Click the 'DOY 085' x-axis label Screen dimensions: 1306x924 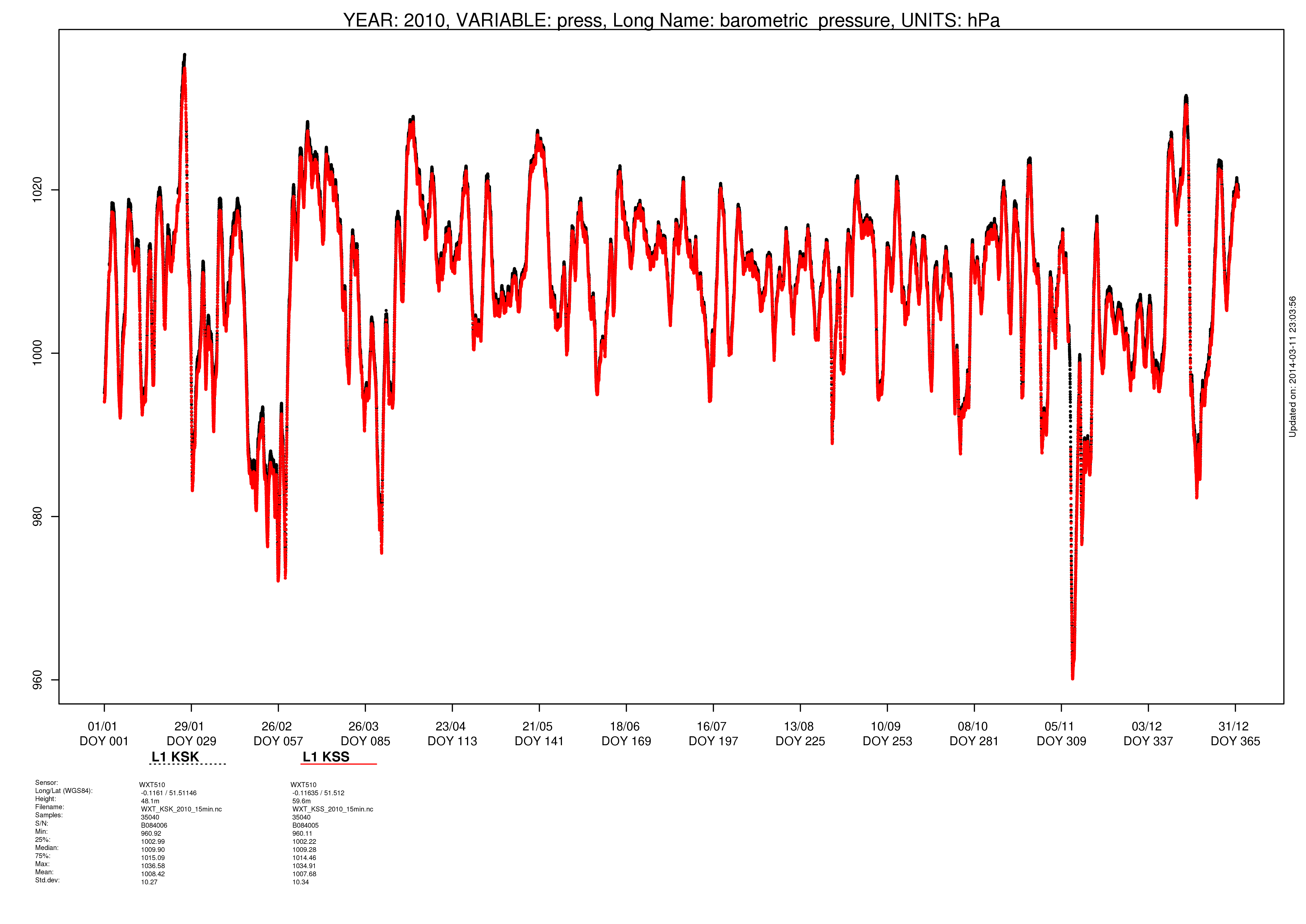point(365,741)
